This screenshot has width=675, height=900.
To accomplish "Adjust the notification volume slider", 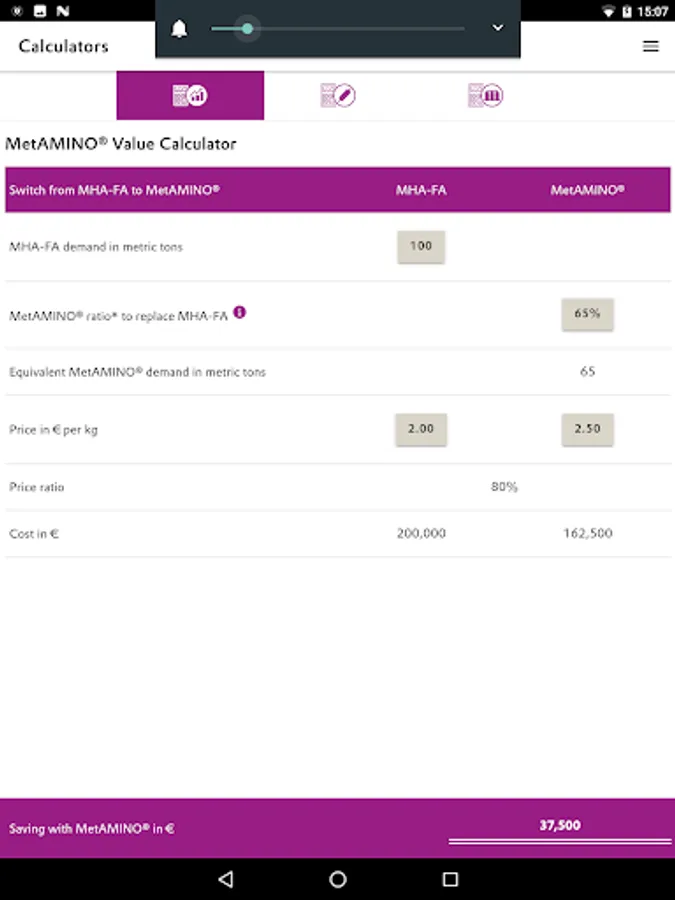I will point(247,29).
